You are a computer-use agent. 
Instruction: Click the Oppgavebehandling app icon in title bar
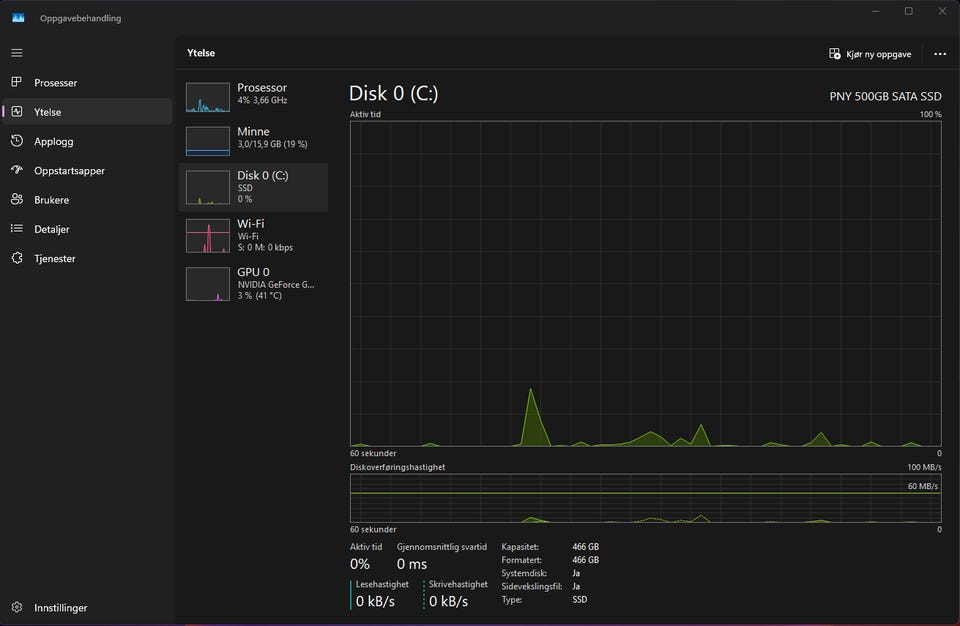pyautogui.click(x=18, y=18)
